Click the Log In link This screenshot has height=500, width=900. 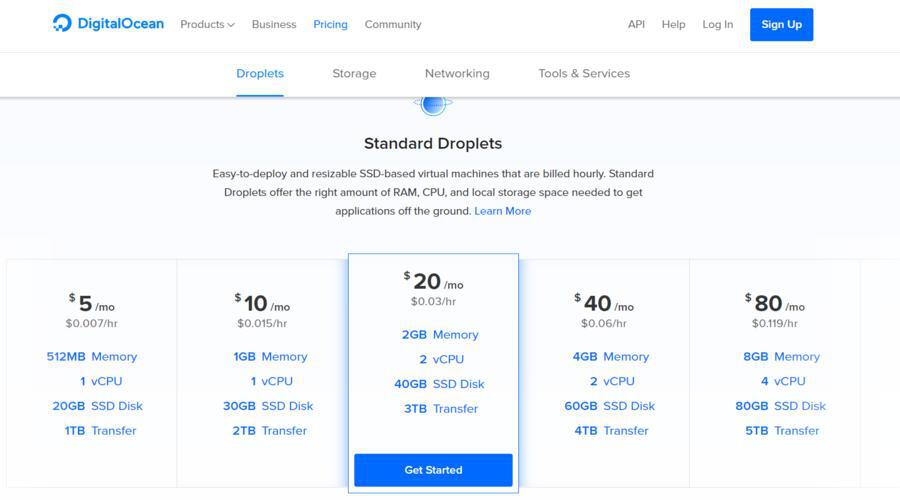pyautogui.click(x=717, y=24)
